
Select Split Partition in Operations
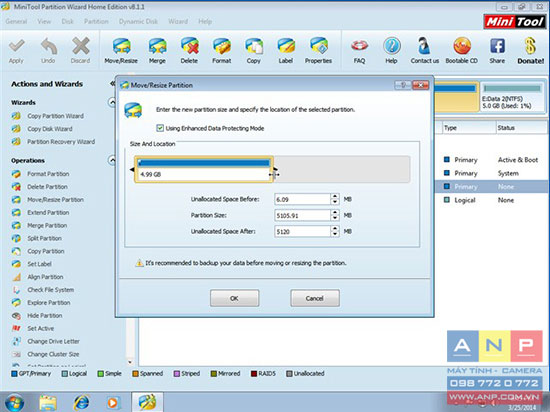[45, 238]
